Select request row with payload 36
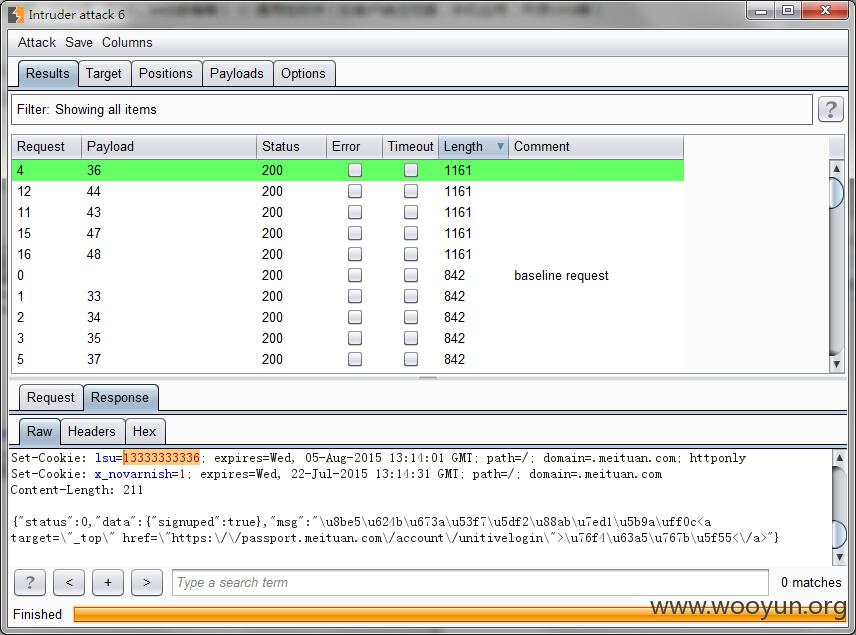The width and height of the screenshot is (856, 635). click(347, 170)
